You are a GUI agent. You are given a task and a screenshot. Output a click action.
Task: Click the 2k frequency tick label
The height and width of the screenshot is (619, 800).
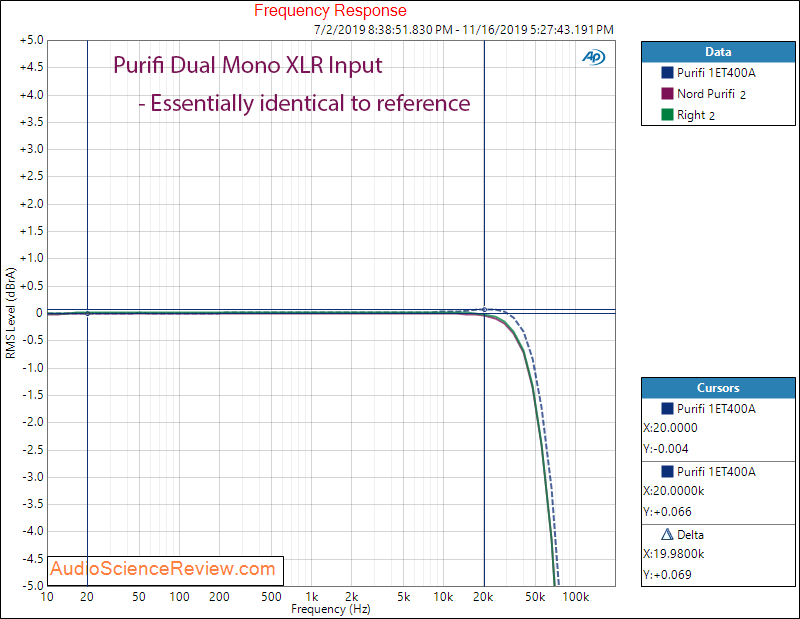click(352, 597)
